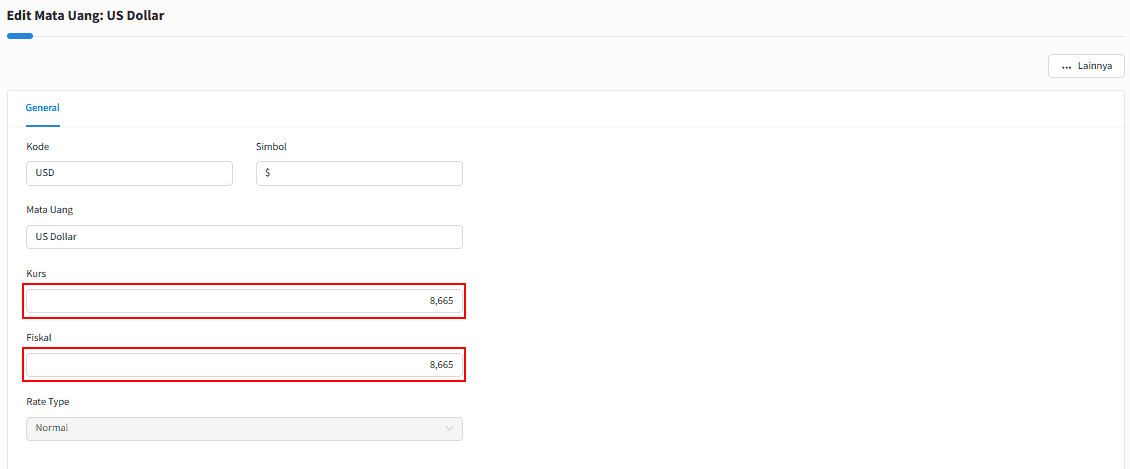This screenshot has width=1130, height=469.
Task: Click the Fiskal field label
Action: pyautogui.click(x=39, y=337)
